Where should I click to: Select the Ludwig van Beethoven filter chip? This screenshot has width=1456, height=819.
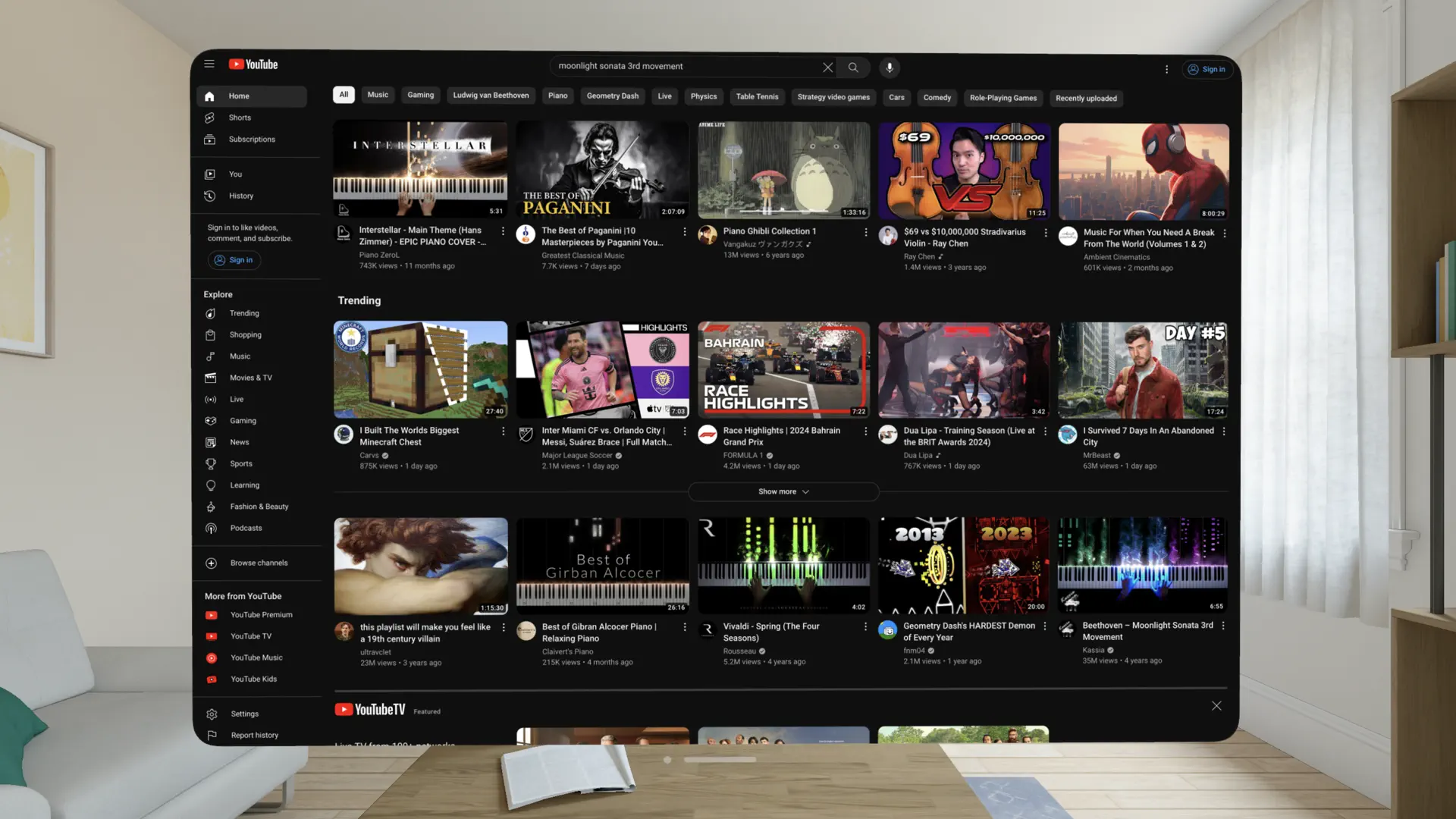coord(491,95)
